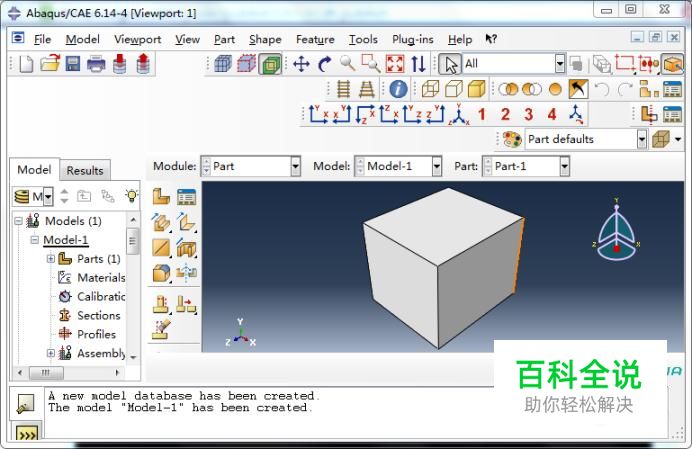Click the Cycle Views arrows icon
Viewport: 692px width, 449px height.
click(x=418, y=64)
